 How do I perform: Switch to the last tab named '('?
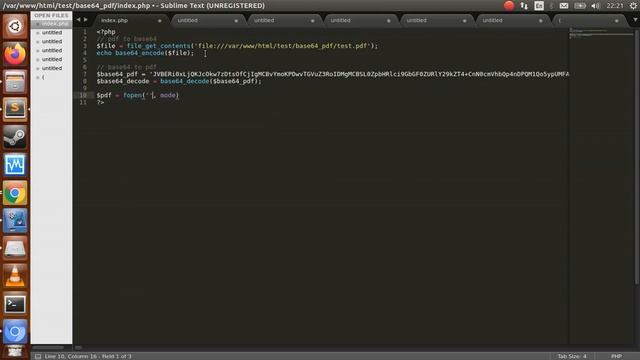point(589,20)
